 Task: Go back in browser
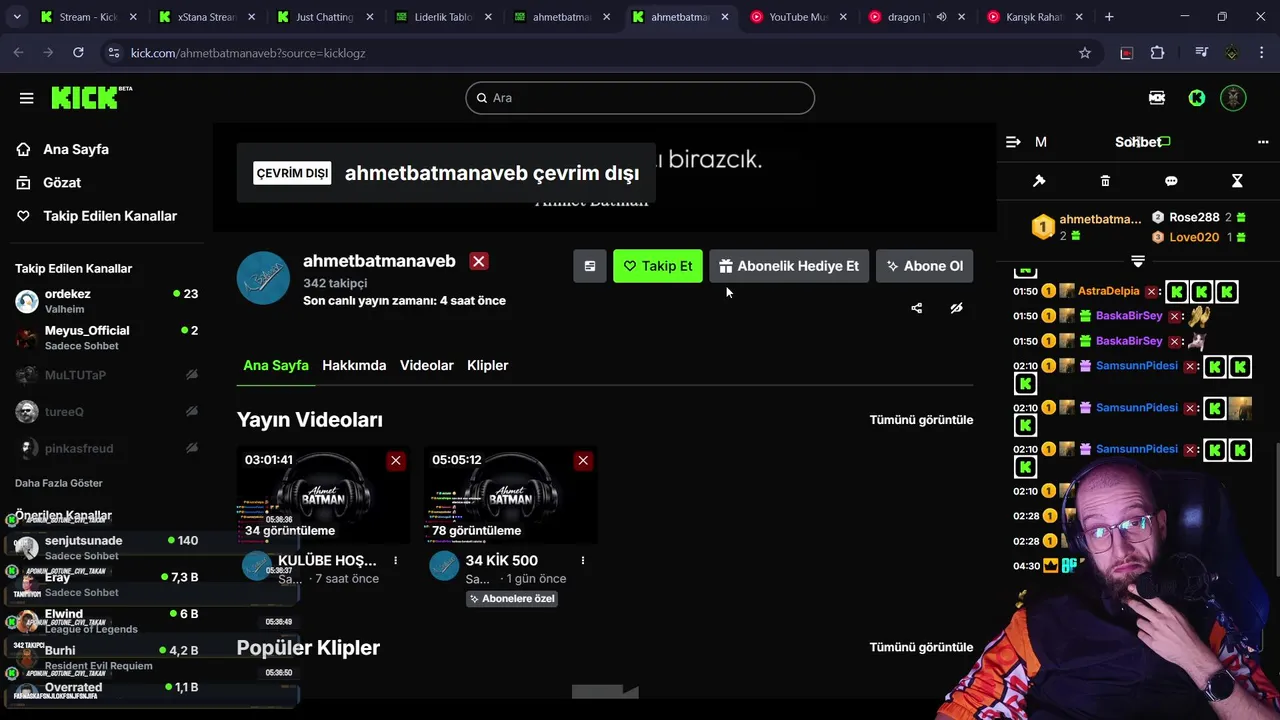[19, 53]
